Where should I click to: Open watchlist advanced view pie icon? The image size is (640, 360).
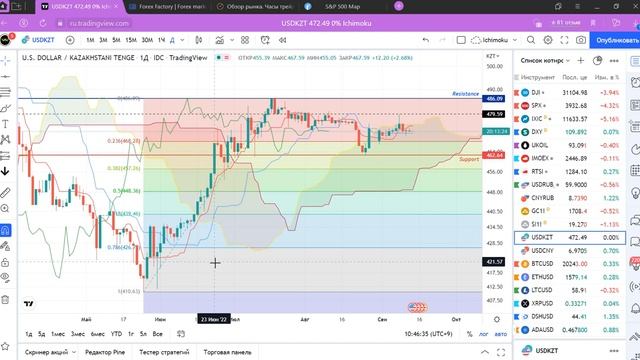(597, 60)
